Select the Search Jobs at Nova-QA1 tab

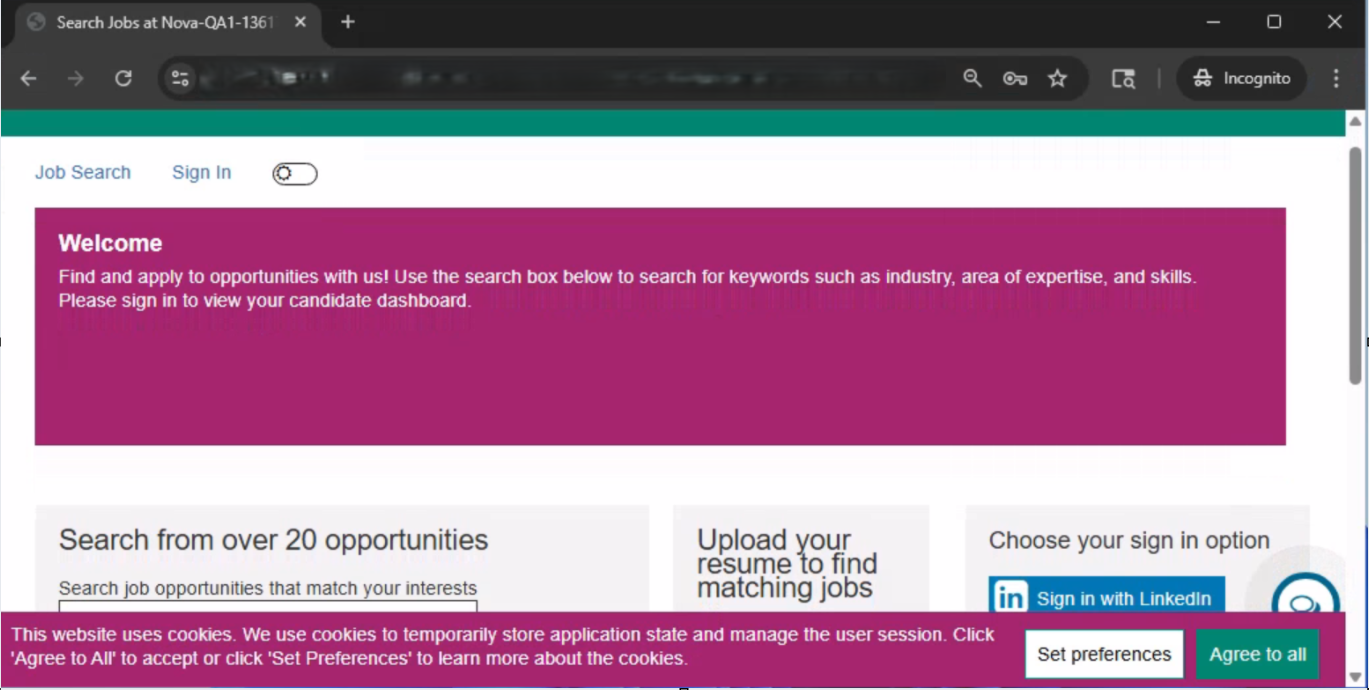pos(160,22)
